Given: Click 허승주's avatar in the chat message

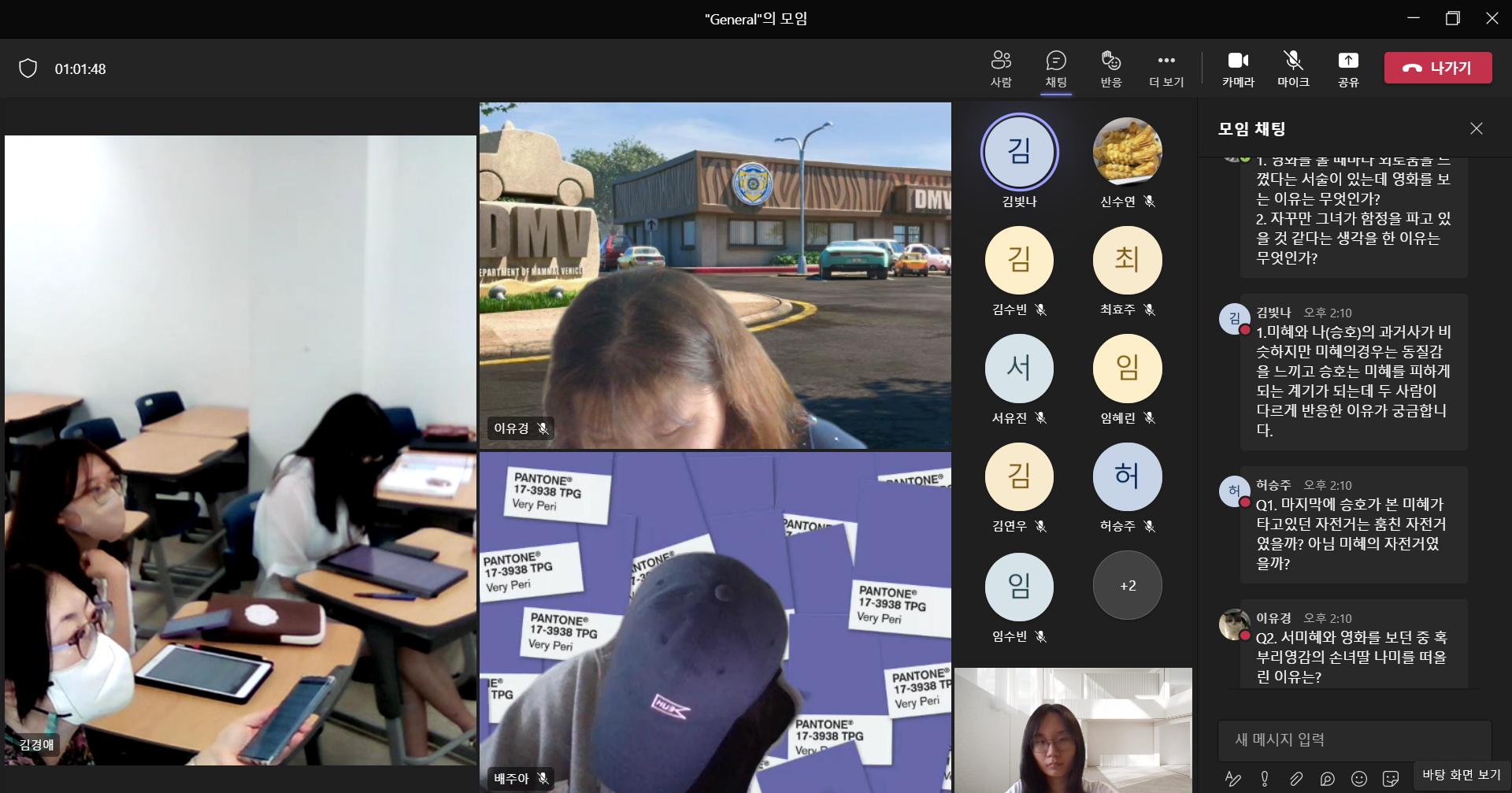Looking at the screenshot, I should tap(1234, 491).
